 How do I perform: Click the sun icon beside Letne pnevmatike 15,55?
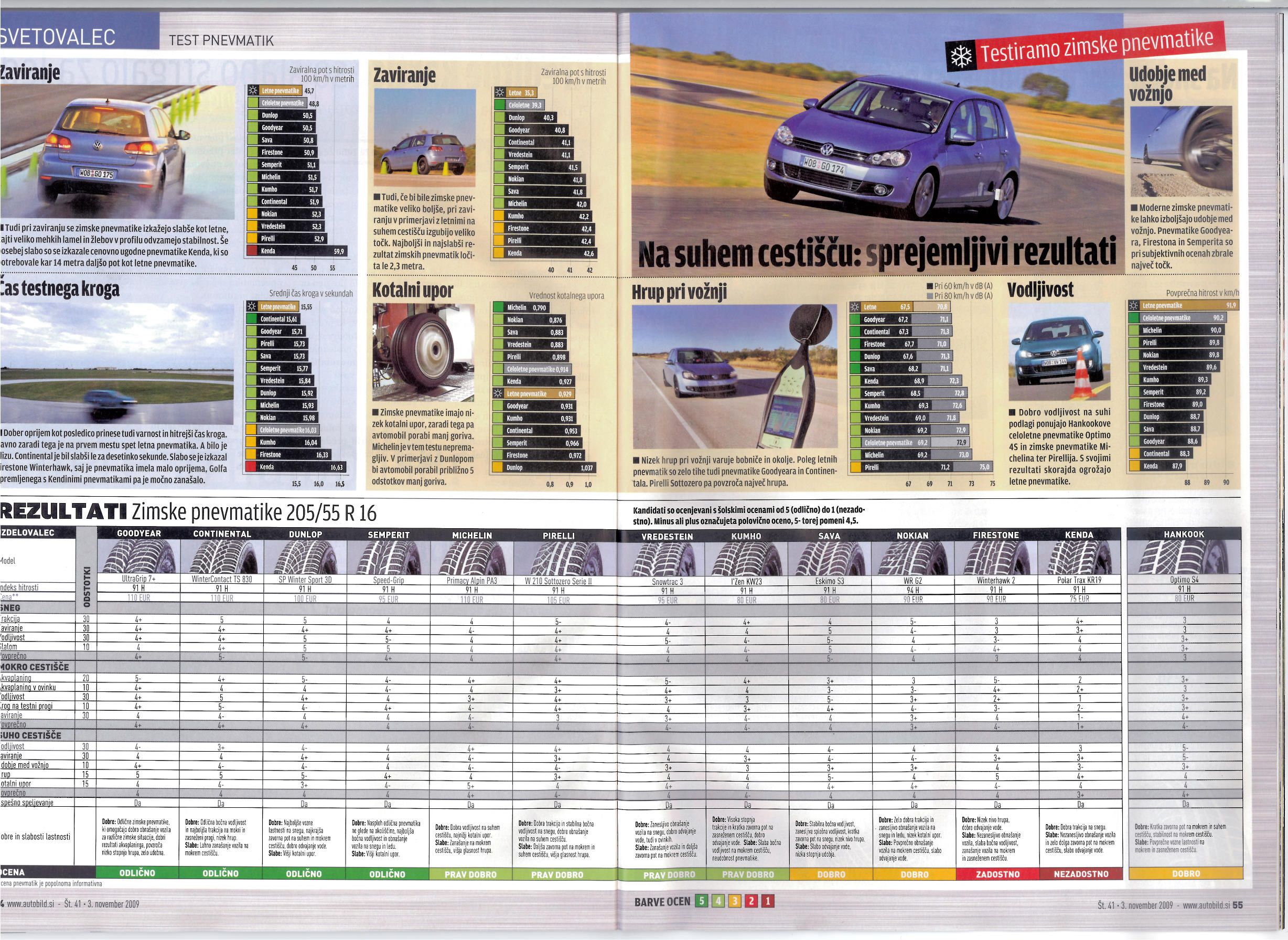(x=251, y=307)
